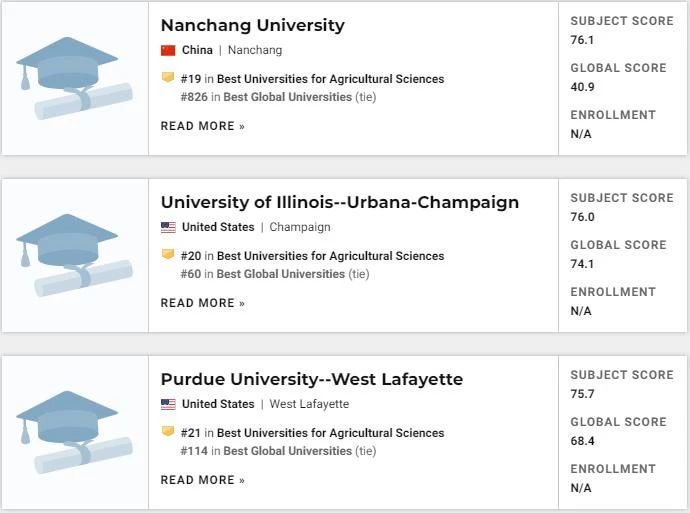
Task: Open Best Global Universities link ranked #114
Action: (x=287, y=451)
